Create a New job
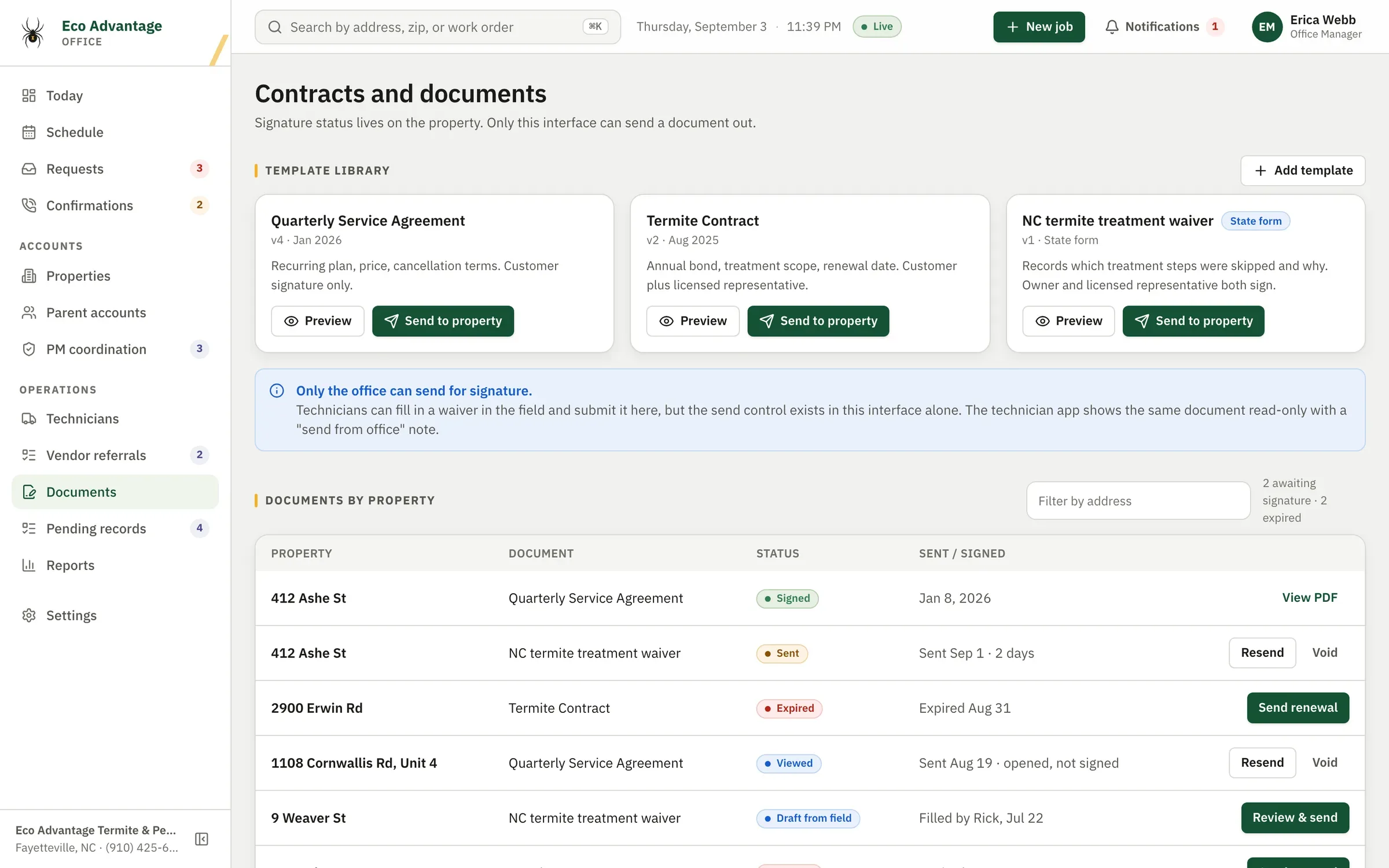Viewport: 1389px width, 868px height. [x=1039, y=27]
